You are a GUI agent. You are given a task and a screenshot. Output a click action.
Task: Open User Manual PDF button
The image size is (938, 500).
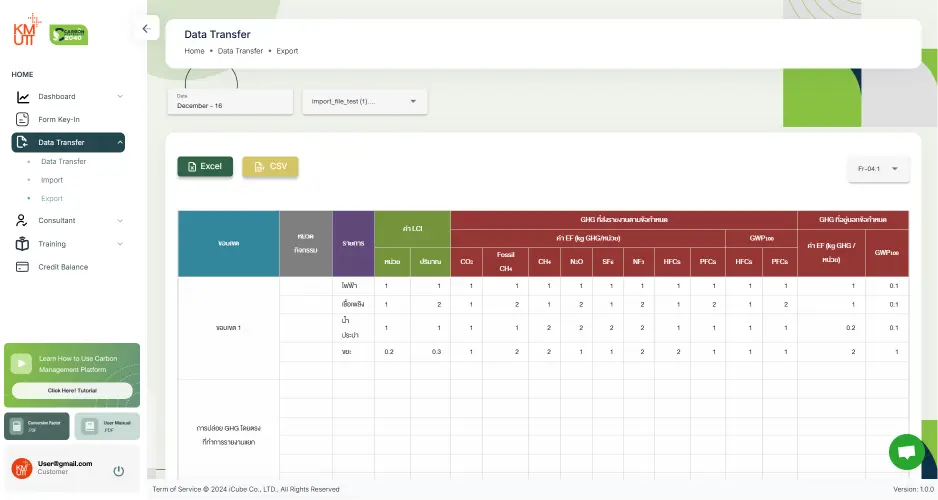[x=107, y=426]
